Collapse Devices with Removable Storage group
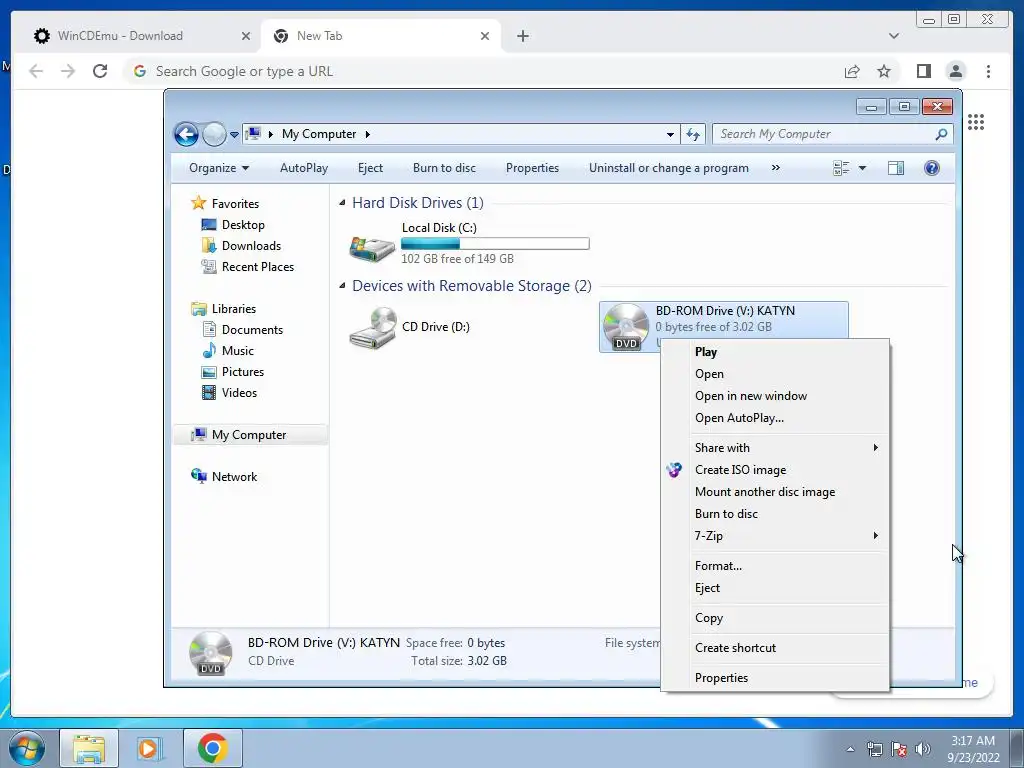The height and width of the screenshot is (768, 1024). [342, 285]
